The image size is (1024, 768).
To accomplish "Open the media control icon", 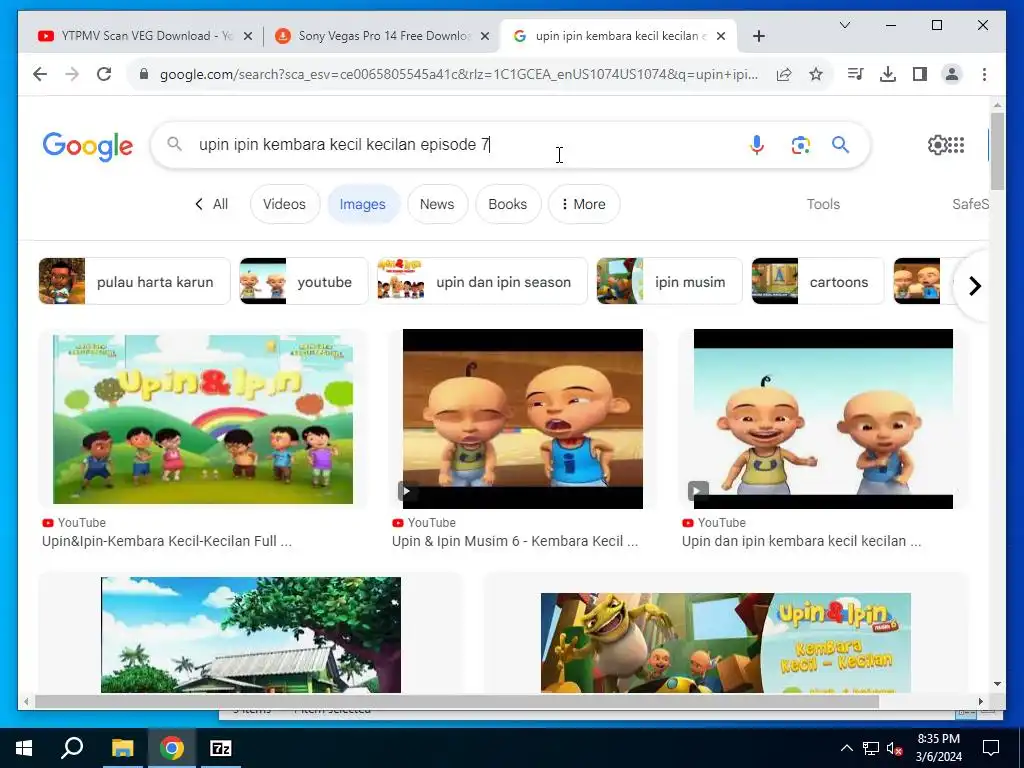I will click(855, 74).
